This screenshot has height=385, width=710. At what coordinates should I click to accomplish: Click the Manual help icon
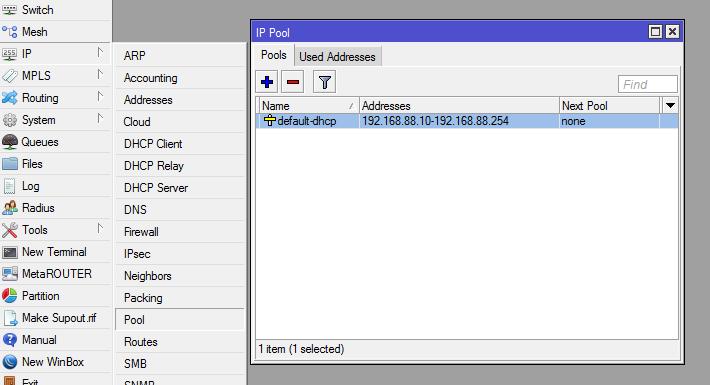click(10, 340)
